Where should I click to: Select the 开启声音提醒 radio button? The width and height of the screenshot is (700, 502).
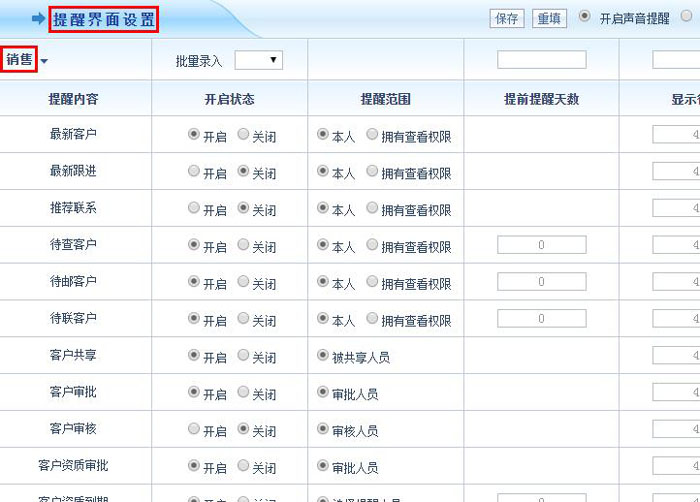coord(585,18)
